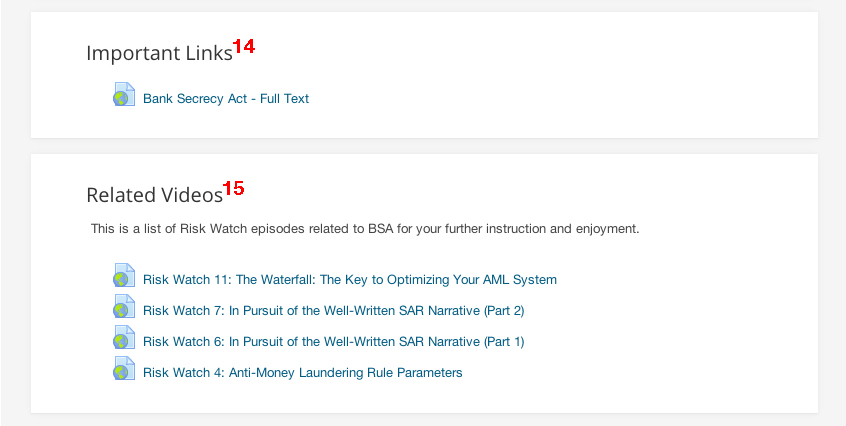
Task: Click the Related Videos heading
Action: [x=154, y=195]
